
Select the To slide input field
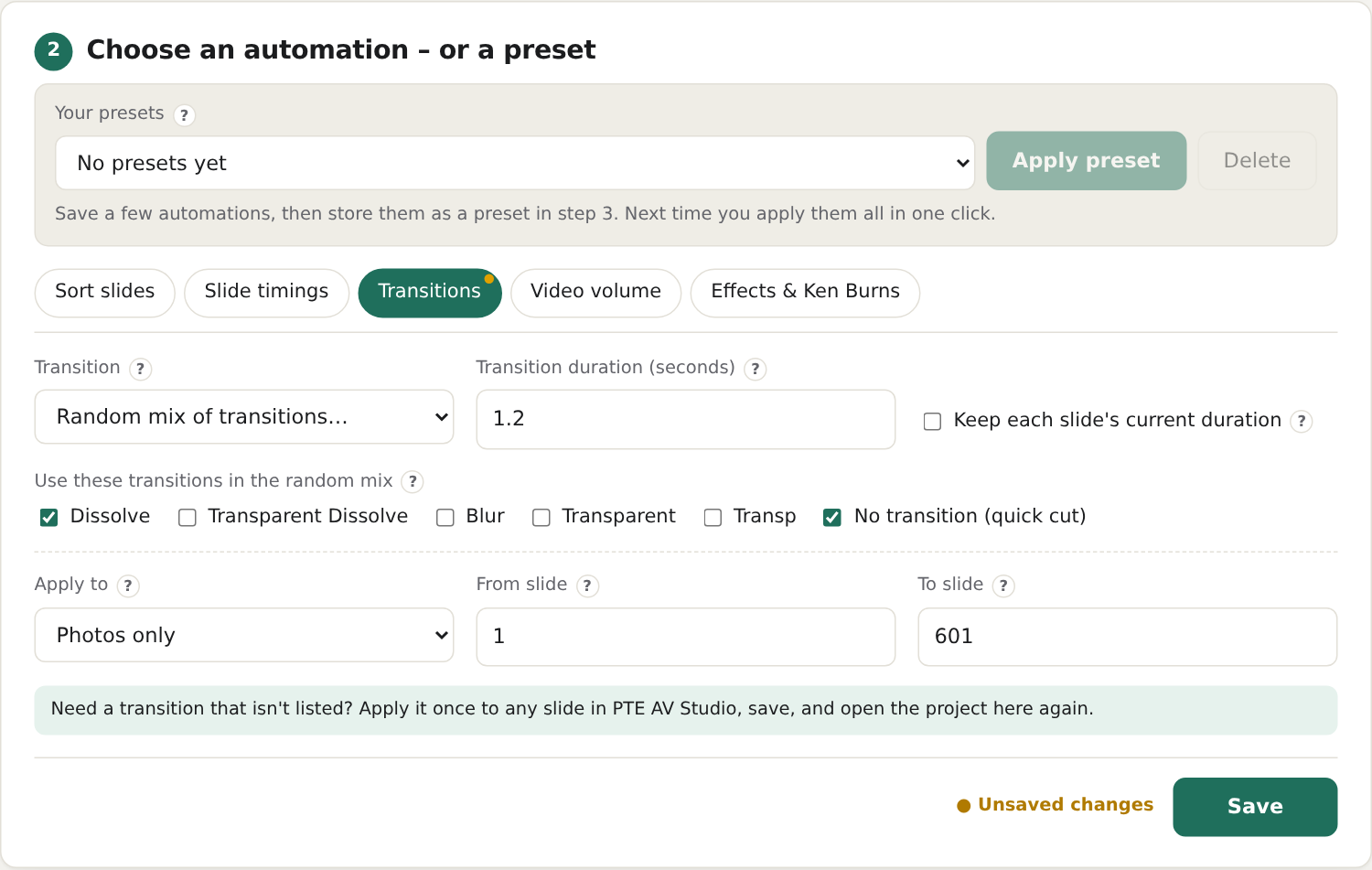1128,637
